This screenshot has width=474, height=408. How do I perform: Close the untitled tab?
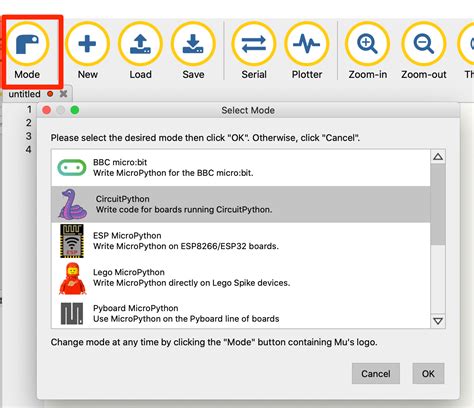(x=63, y=94)
